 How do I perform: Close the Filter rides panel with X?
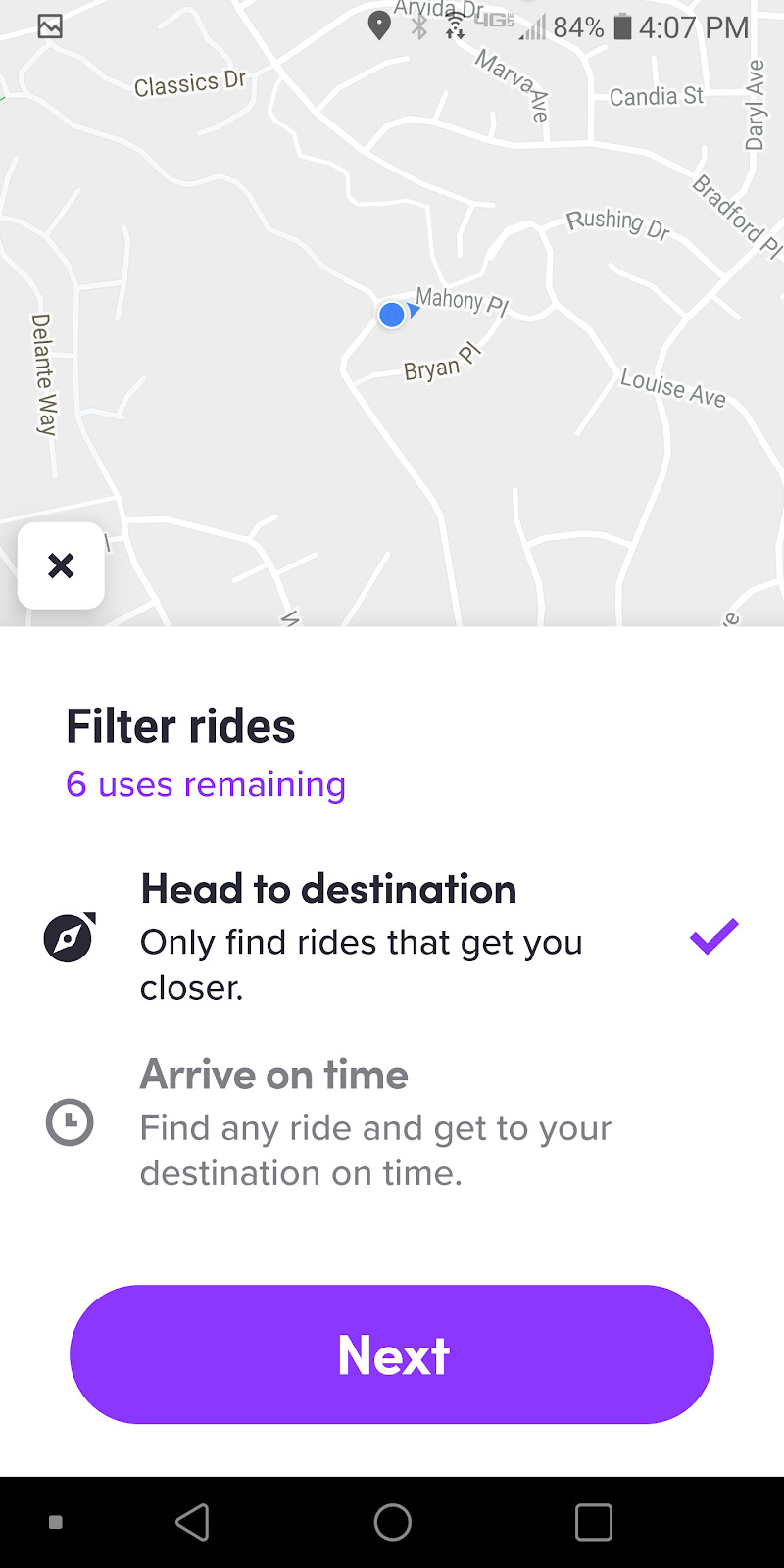(x=61, y=565)
